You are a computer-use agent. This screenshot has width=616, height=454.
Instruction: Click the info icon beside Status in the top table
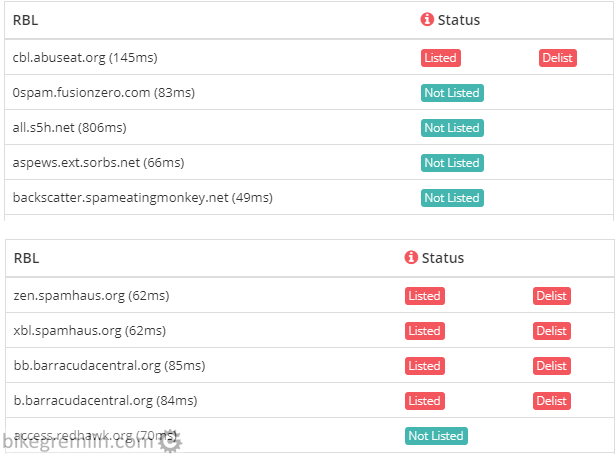427,19
